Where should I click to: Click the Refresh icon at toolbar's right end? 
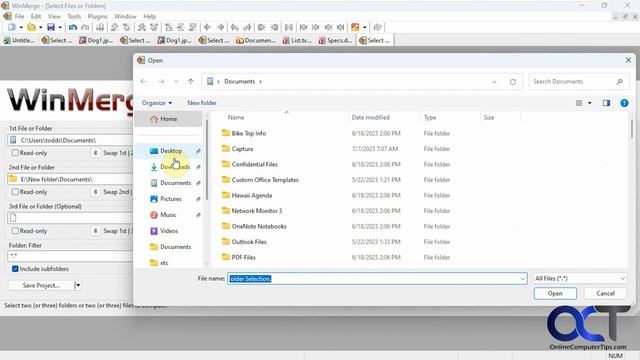coord(378,27)
